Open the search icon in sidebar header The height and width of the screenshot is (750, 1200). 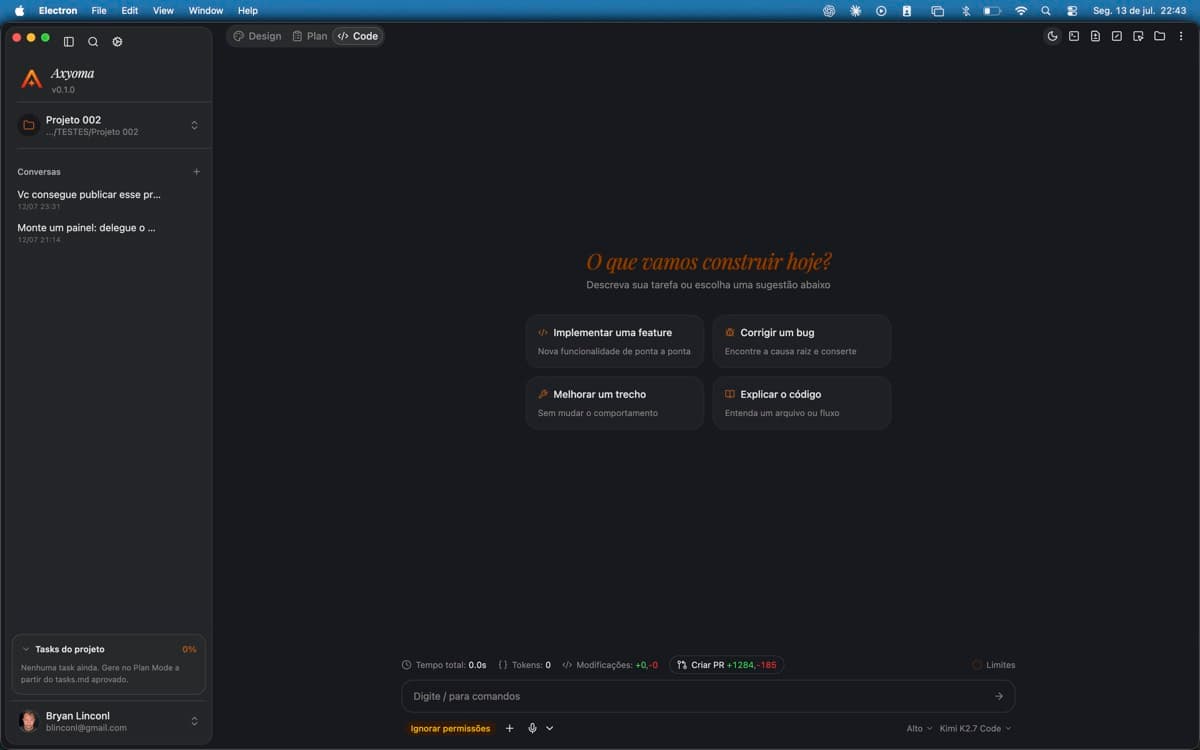coord(93,41)
